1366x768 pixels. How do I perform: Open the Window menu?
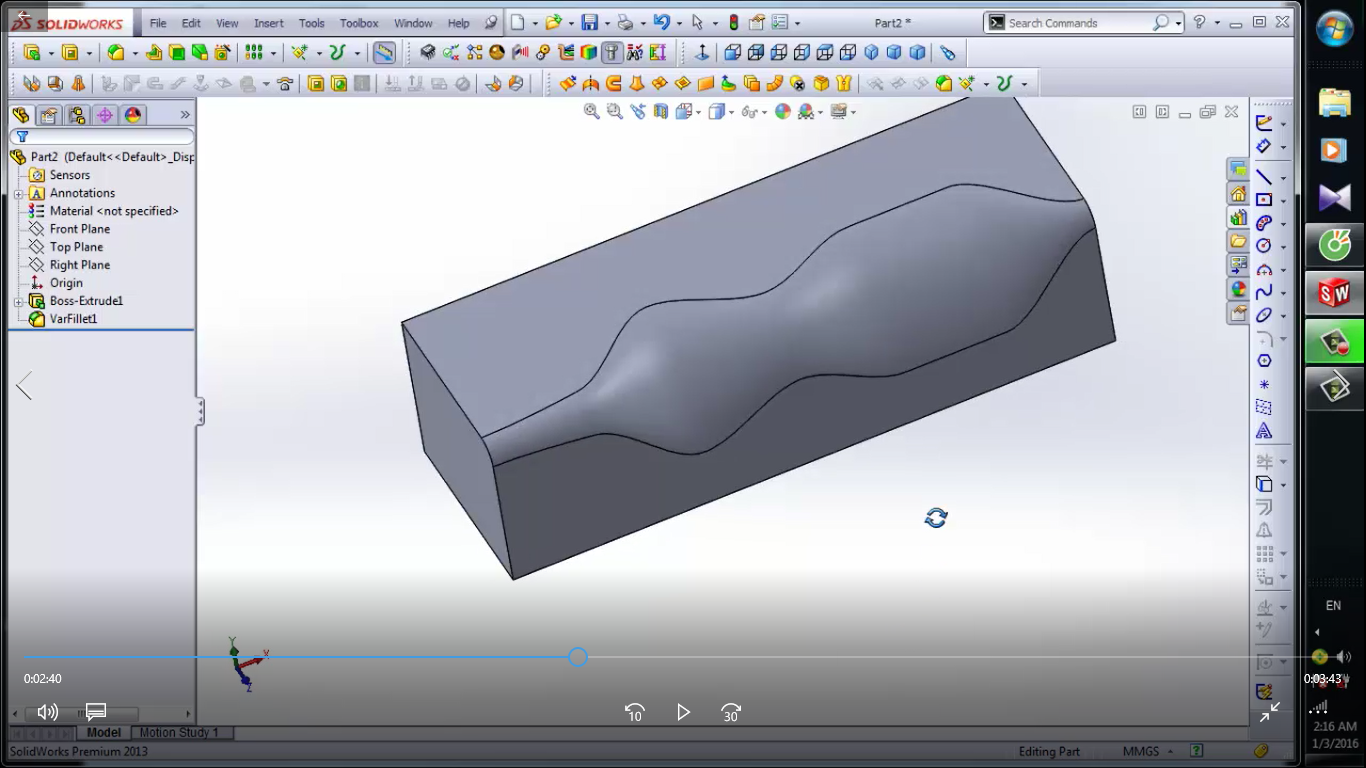point(413,23)
